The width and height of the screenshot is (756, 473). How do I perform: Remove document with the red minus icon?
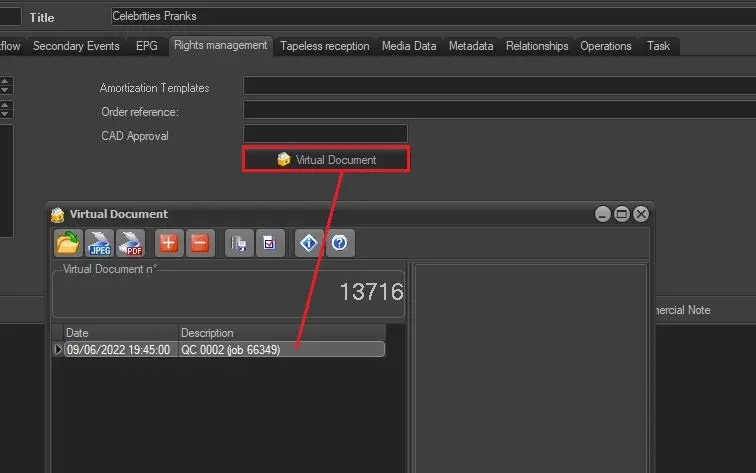[199, 243]
